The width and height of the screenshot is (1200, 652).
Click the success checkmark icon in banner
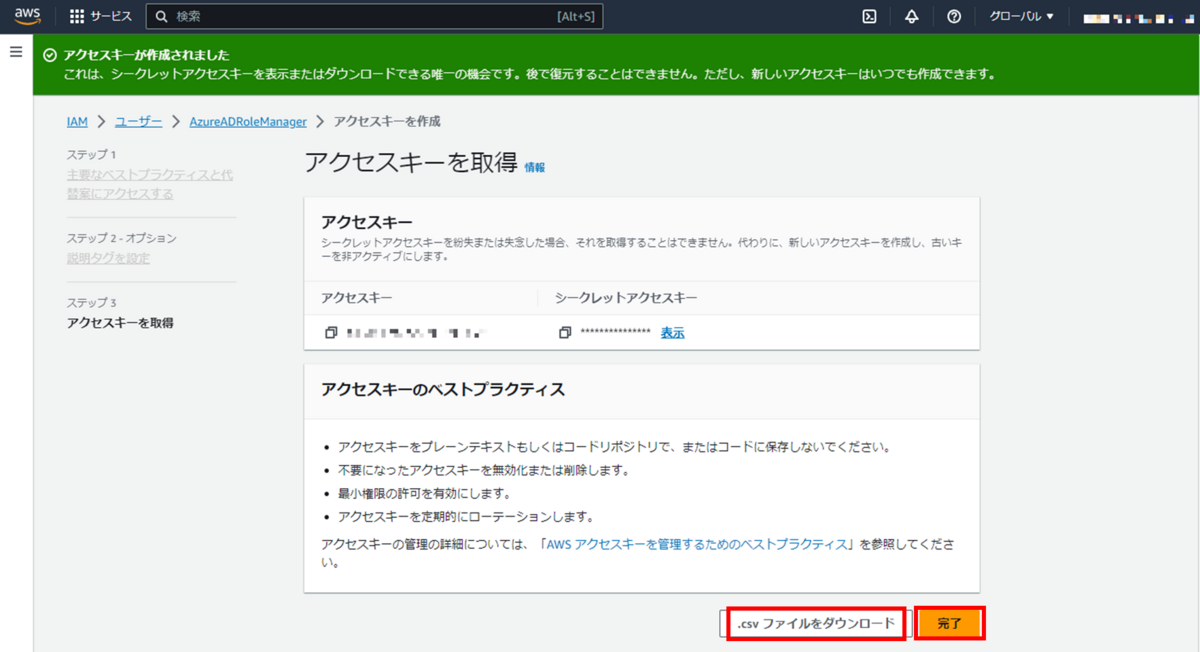pos(50,55)
